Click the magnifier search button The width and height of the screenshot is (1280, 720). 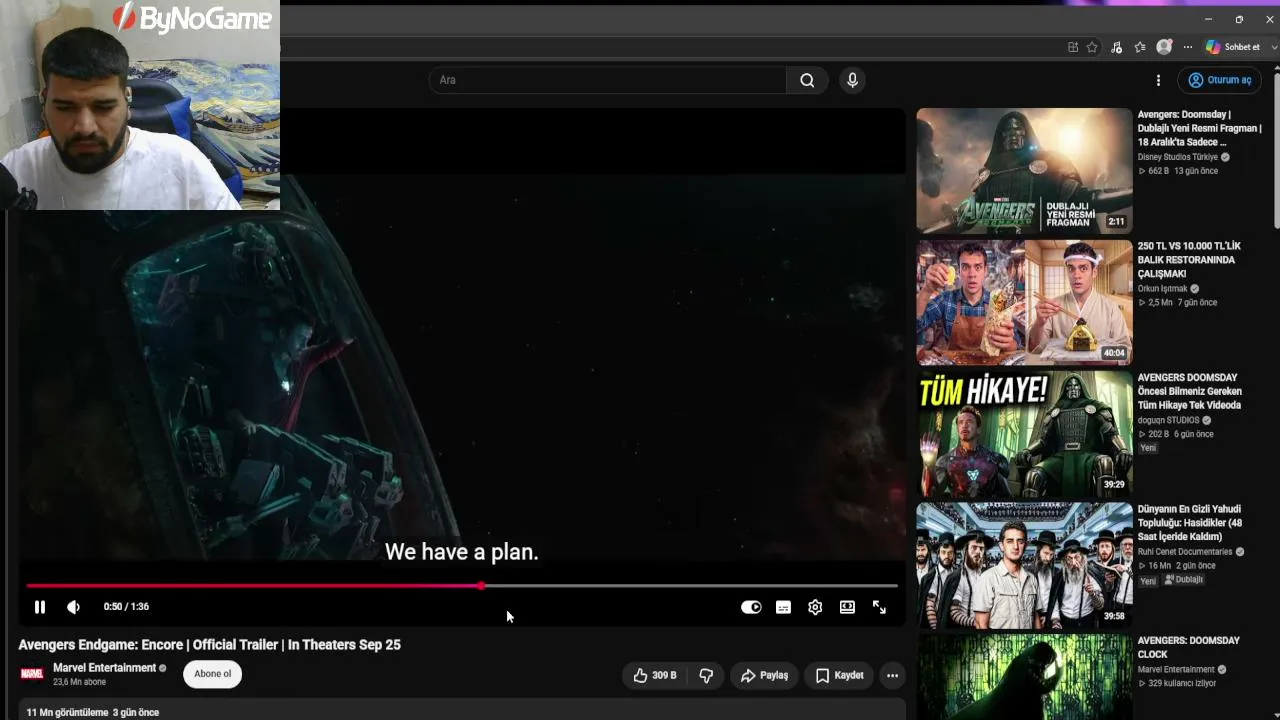coord(807,80)
